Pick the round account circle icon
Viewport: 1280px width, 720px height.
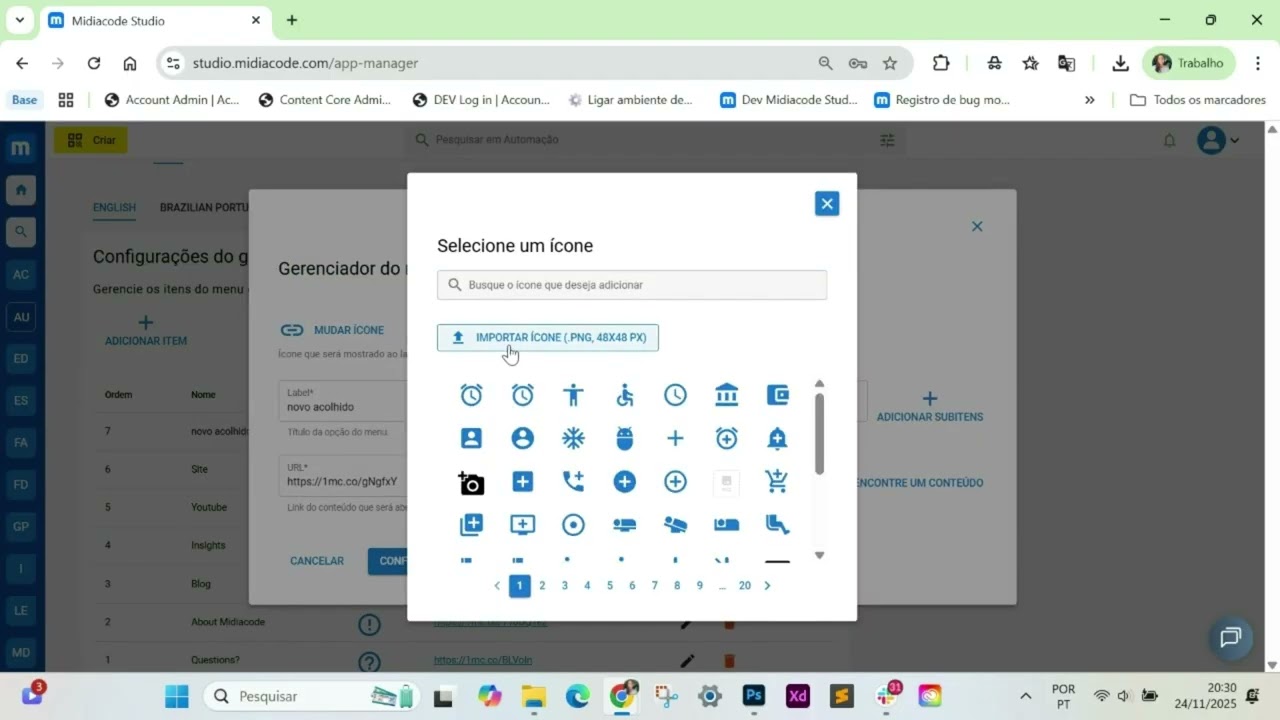[522, 438]
